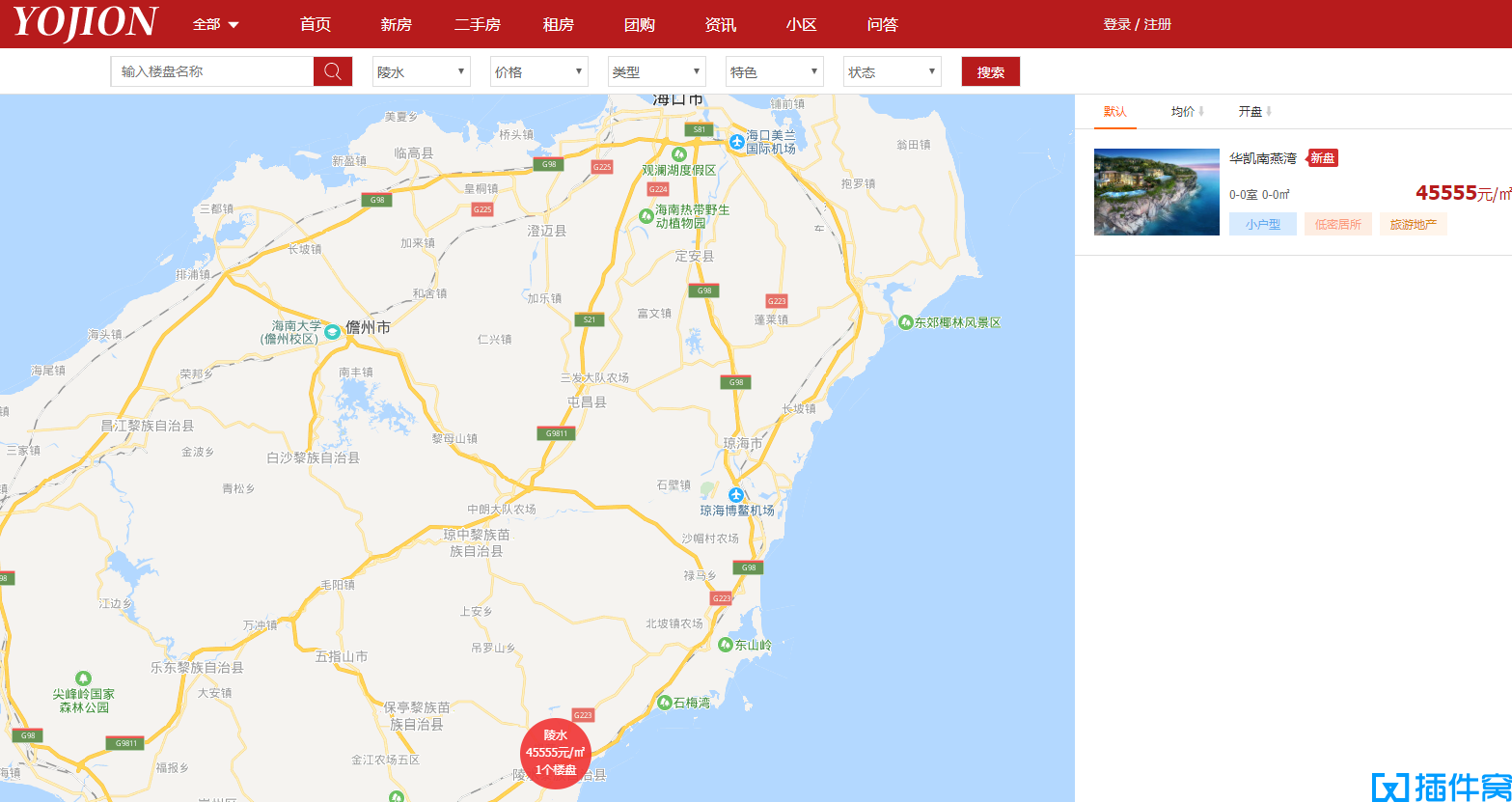
Task: Click the 观澜湖度假区 green marker icon
Action: [x=678, y=154]
